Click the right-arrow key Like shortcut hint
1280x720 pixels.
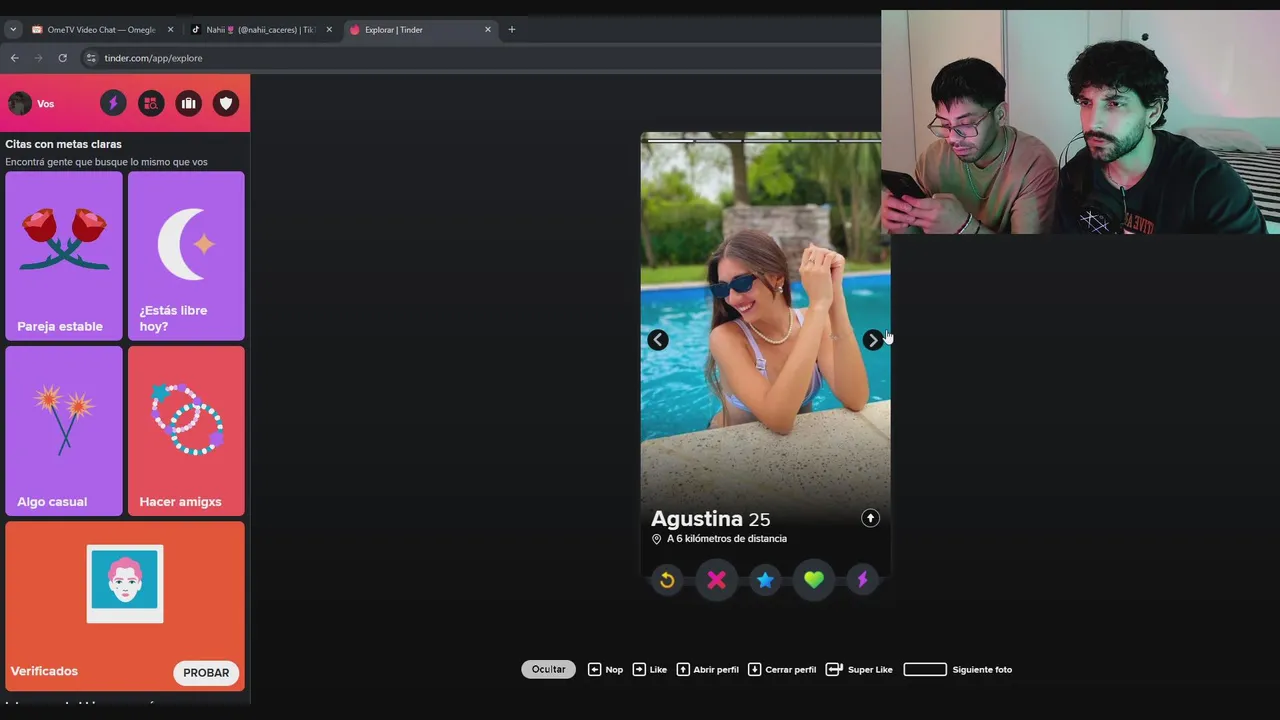point(649,670)
